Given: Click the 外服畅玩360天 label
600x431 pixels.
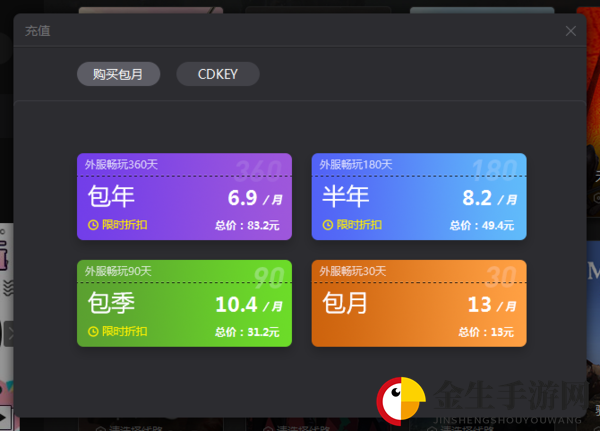Looking at the screenshot, I should click(121, 165).
